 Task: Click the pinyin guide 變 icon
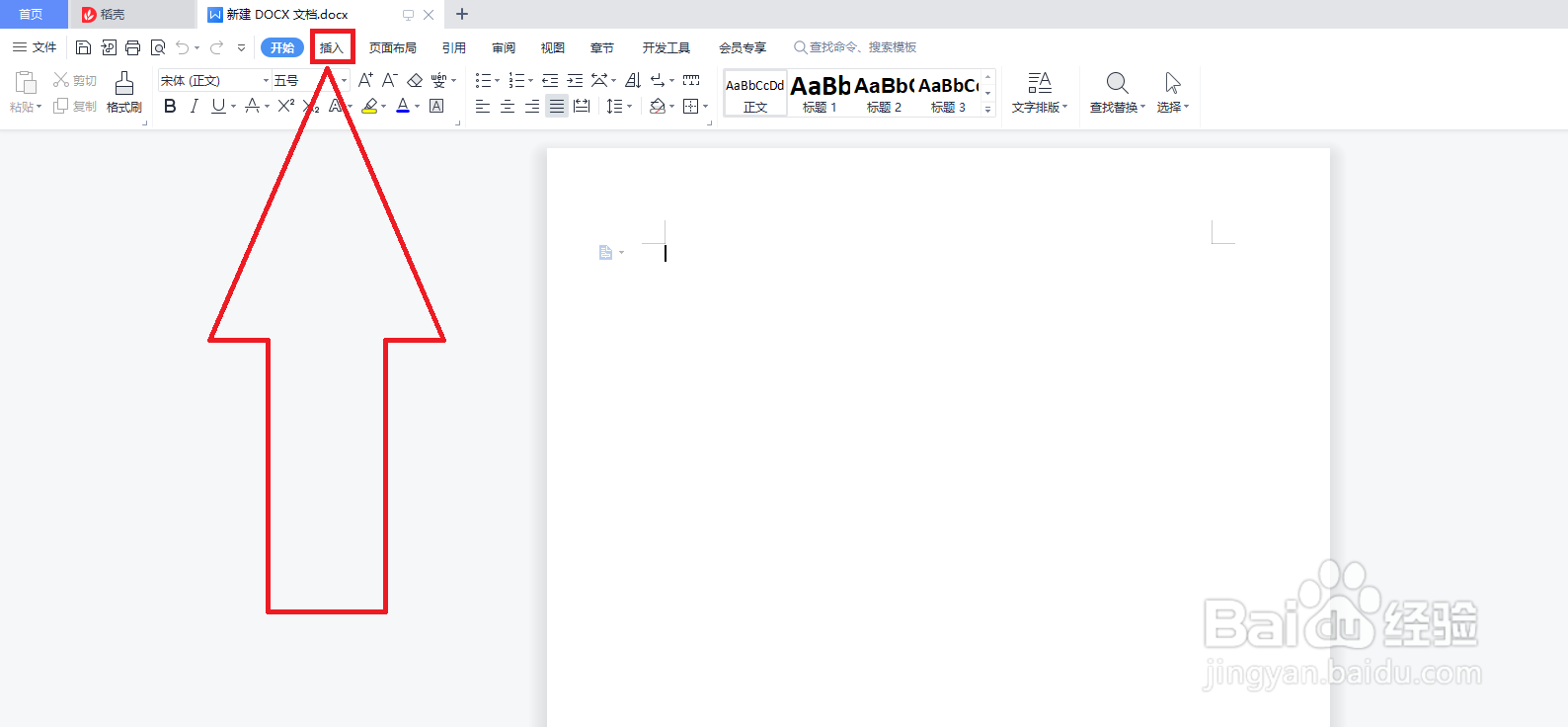[439, 80]
